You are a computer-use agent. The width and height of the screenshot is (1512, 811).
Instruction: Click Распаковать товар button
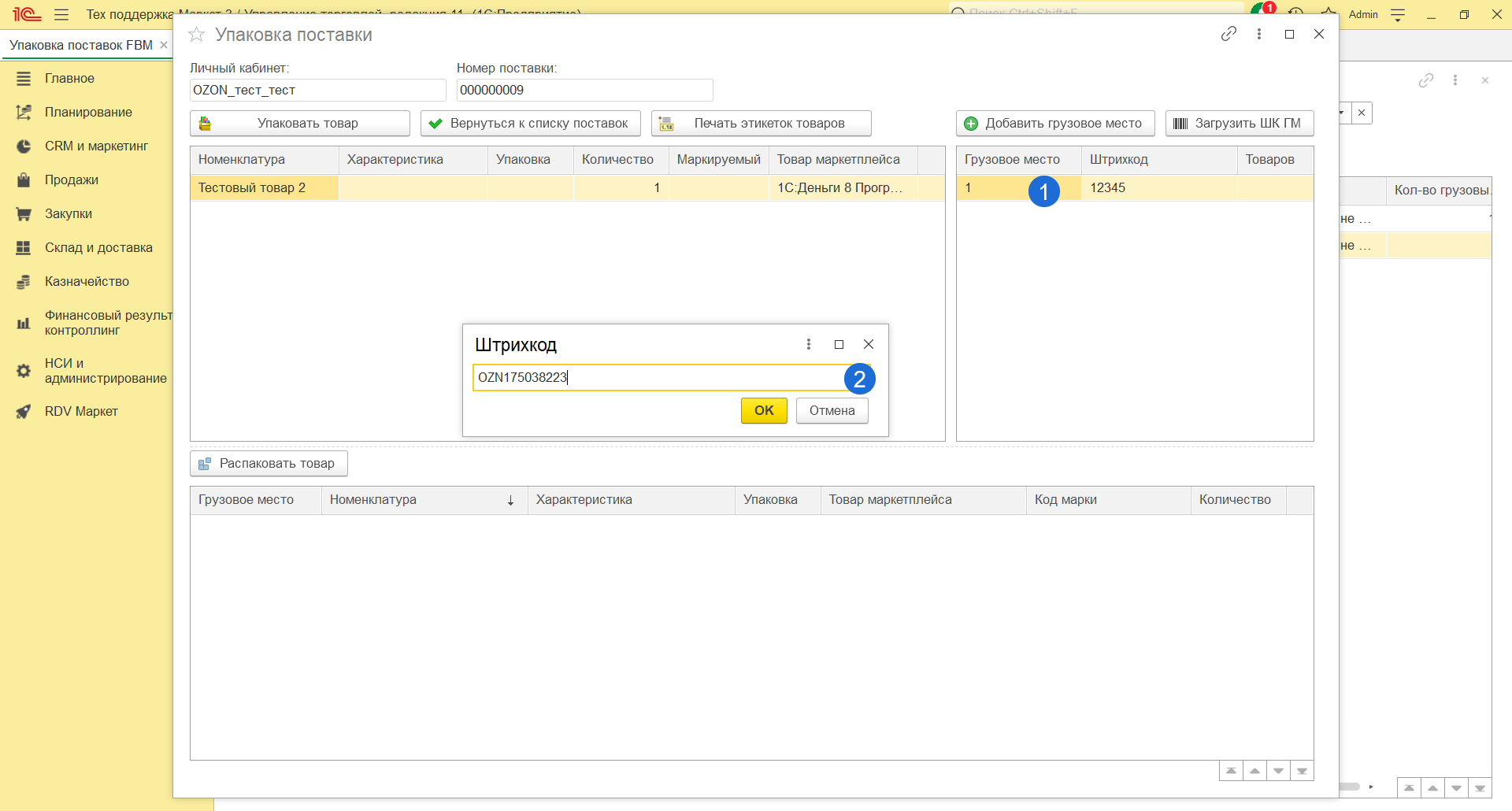tap(269, 464)
